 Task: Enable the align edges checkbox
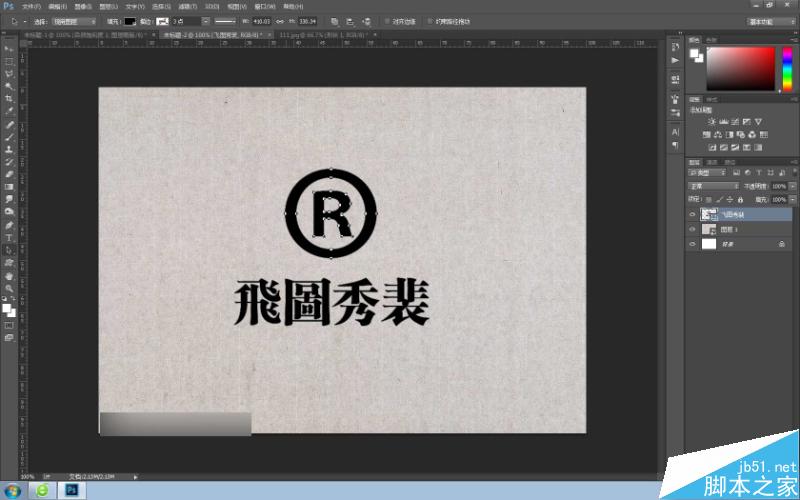coord(387,21)
